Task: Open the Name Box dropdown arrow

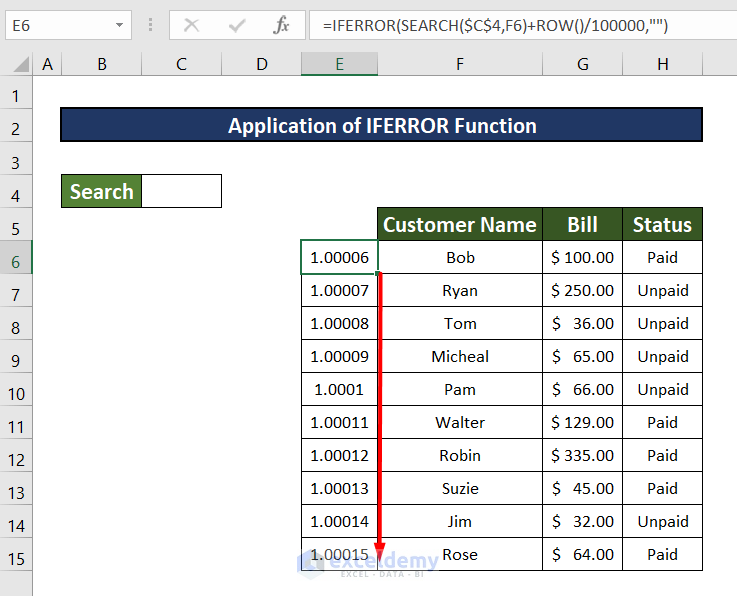Action: (120, 26)
